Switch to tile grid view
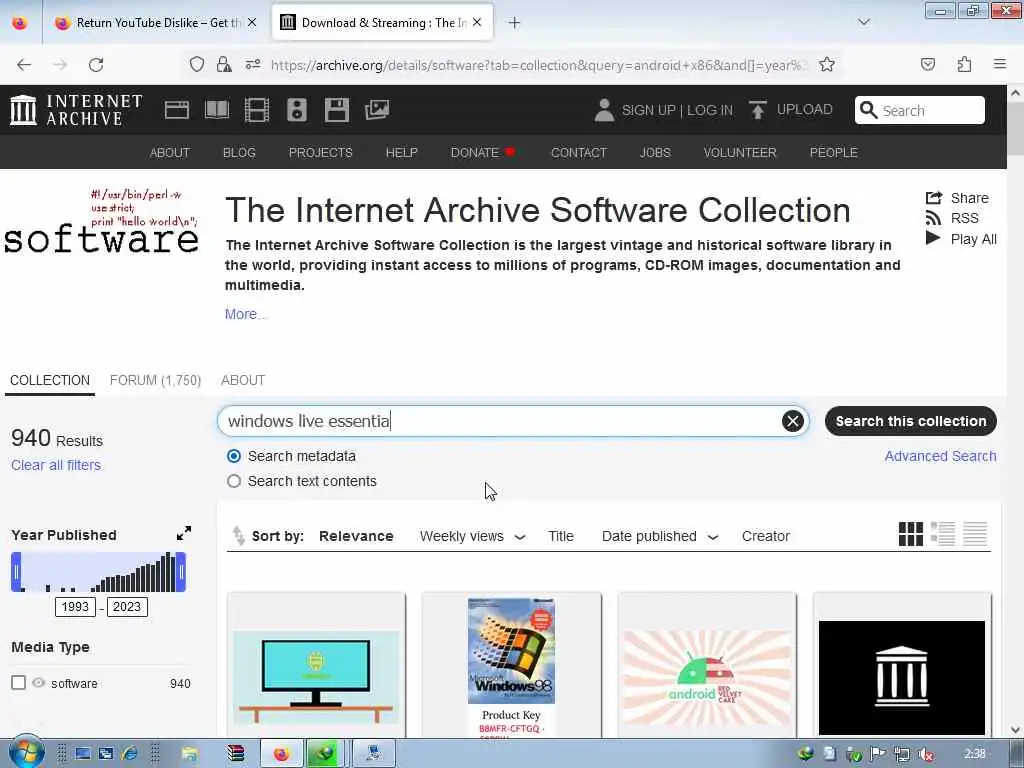Image resolution: width=1024 pixels, height=768 pixels. pos(910,534)
